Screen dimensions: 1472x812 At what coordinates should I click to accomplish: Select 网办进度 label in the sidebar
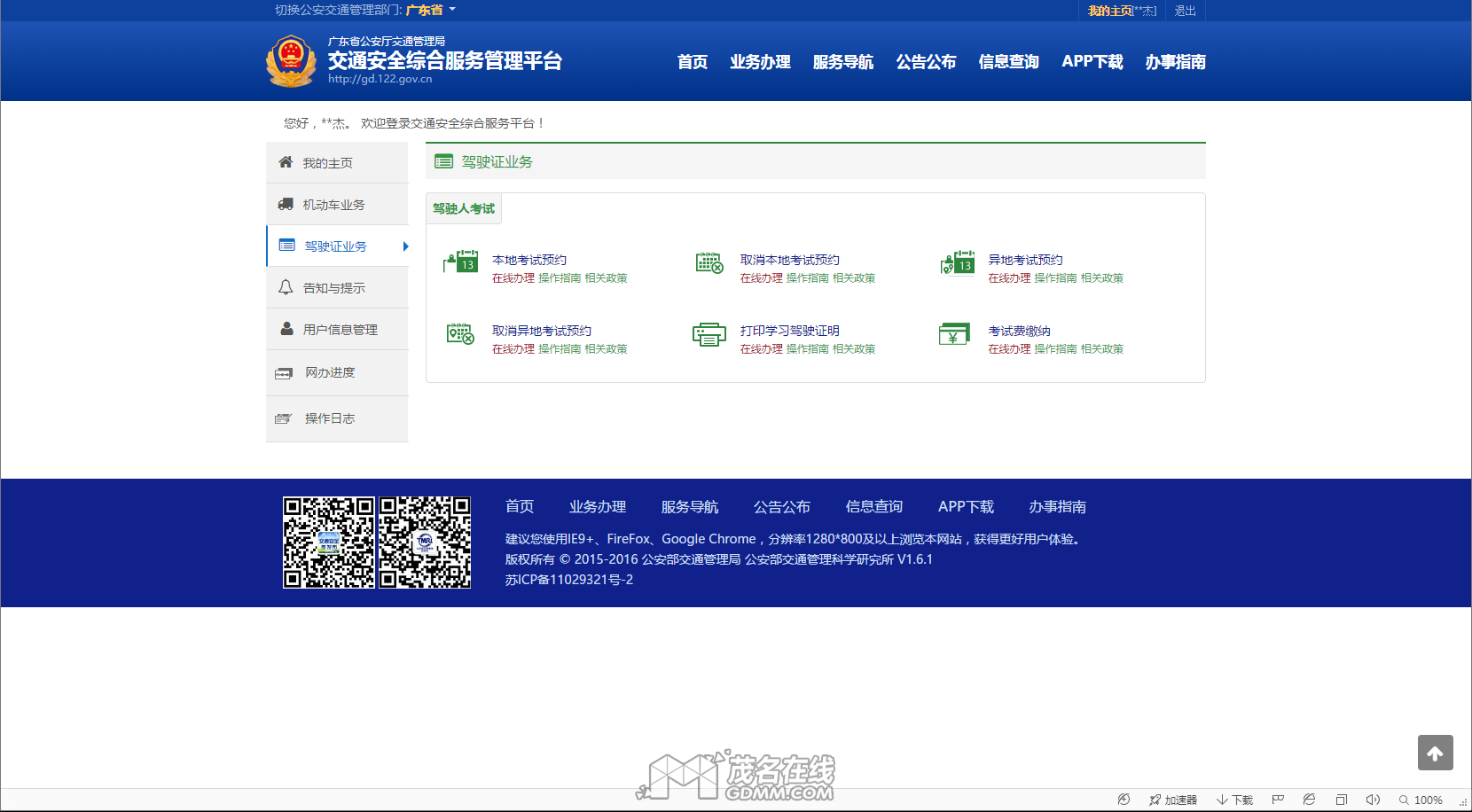[x=330, y=372]
